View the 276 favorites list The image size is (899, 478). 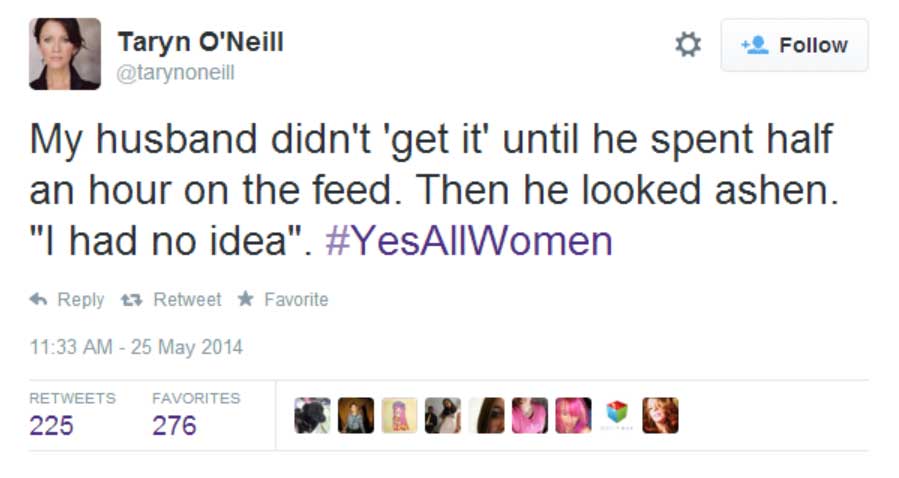pyautogui.click(x=174, y=425)
